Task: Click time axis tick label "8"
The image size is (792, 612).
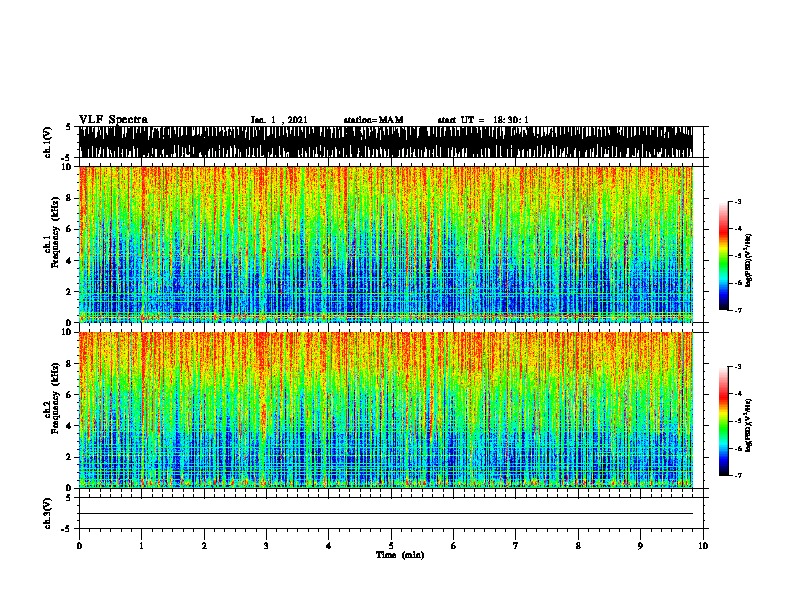Action: tap(578, 546)
